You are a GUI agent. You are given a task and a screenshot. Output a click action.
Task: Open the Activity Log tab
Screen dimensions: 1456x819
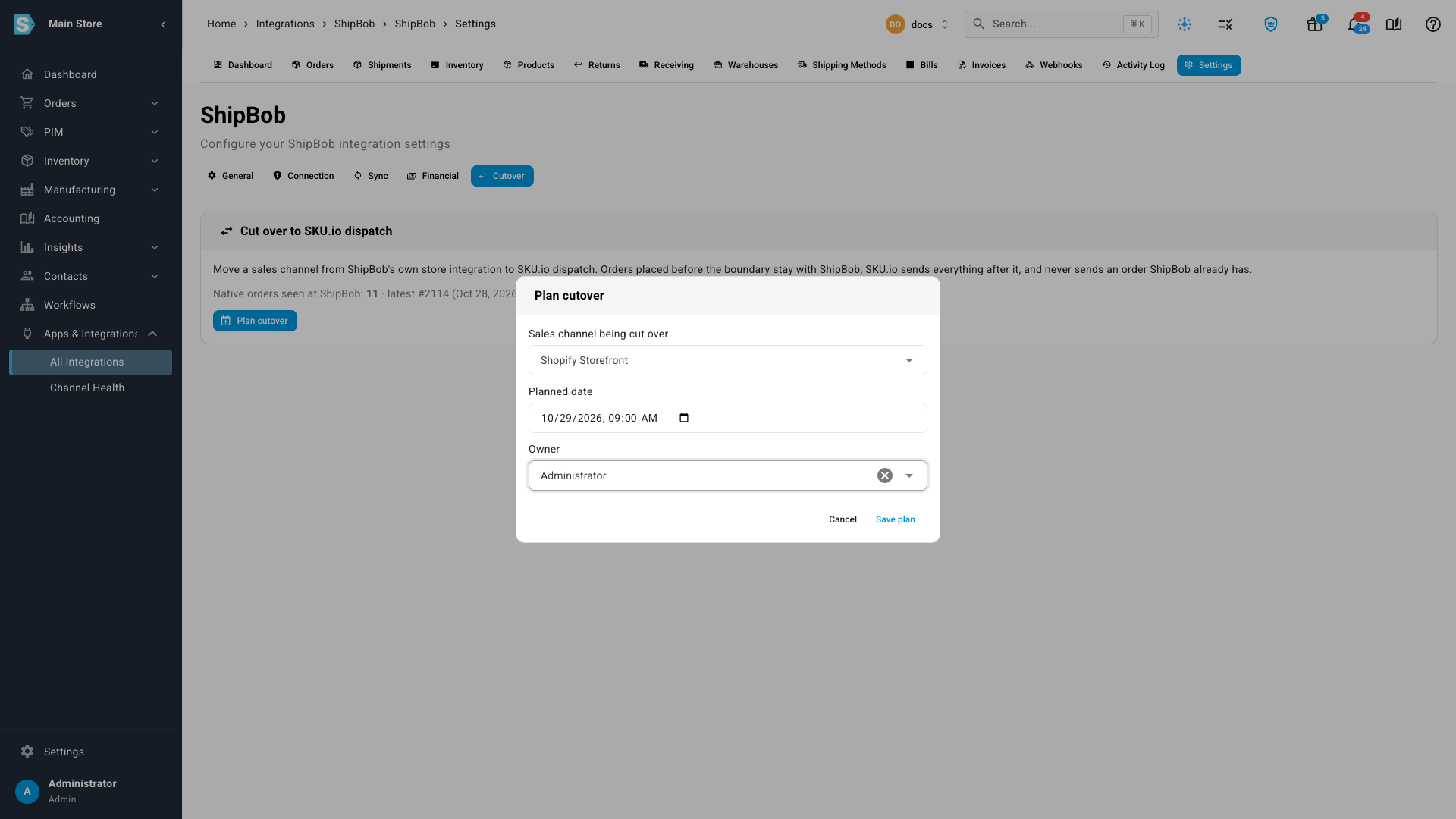pos(1133,65)
